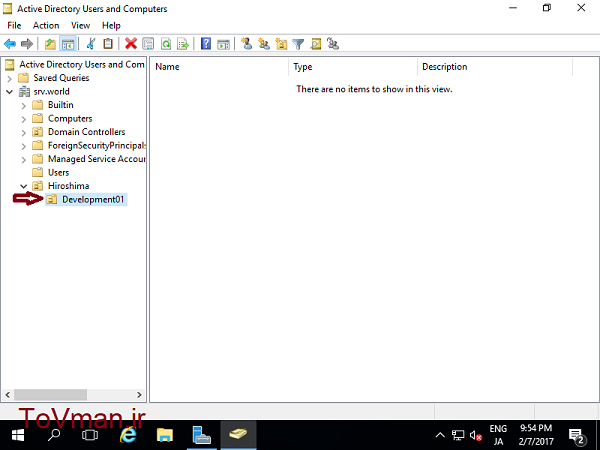Select the Users container in tree

[59, 173]
